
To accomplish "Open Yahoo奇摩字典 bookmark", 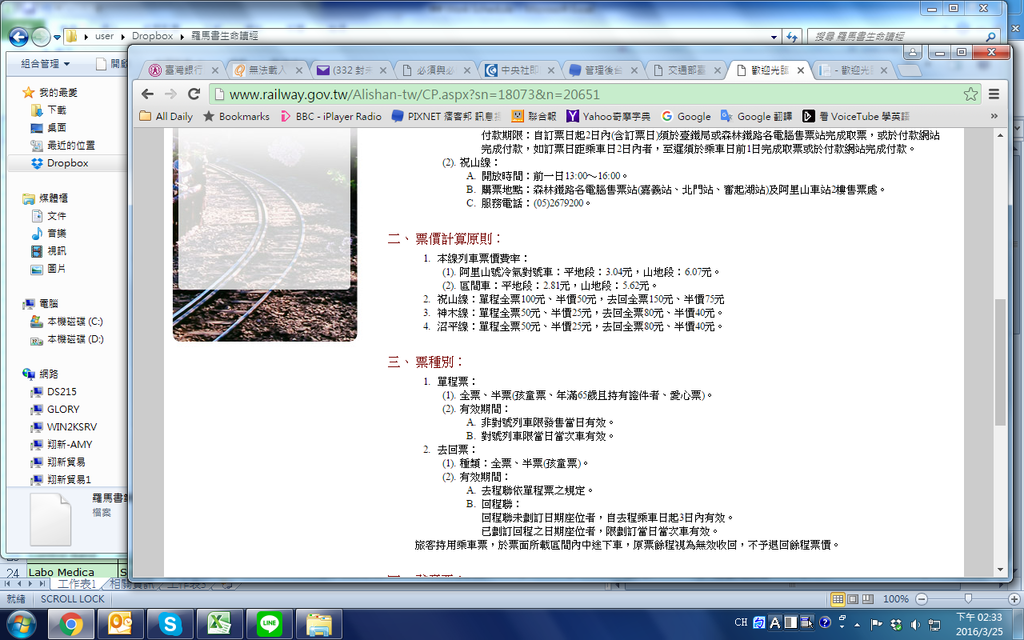I will tap(608, 116).
